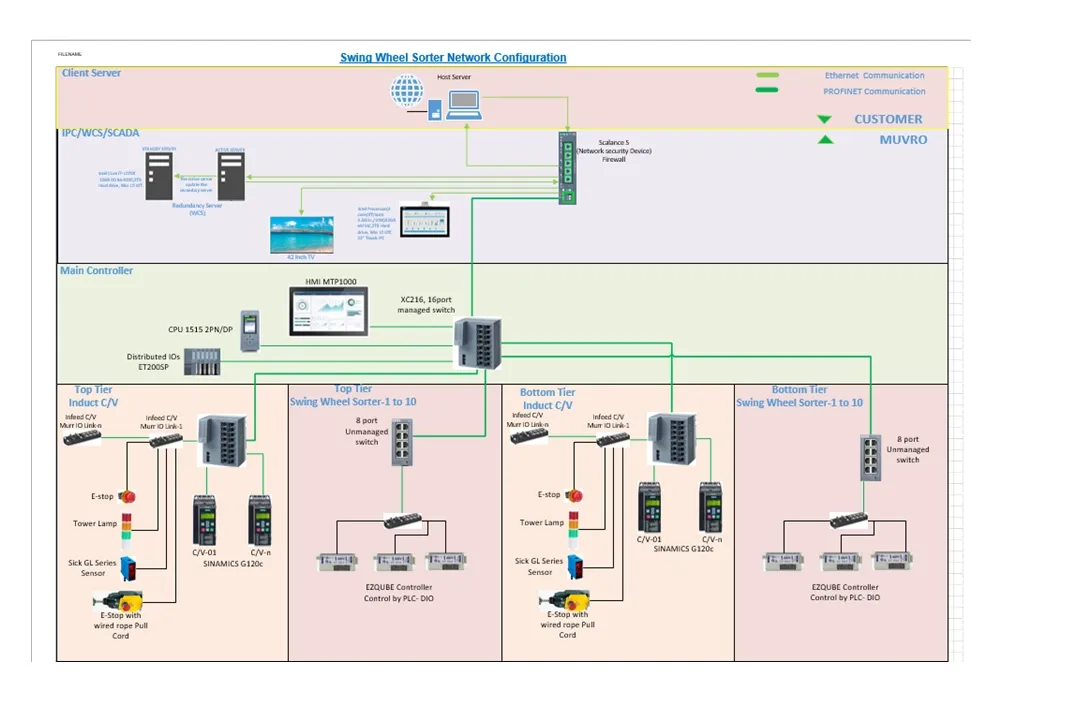This screenshot has height=703, width=1080.
Task: Select Top Tier Swing Wheel Sorter-1 to 10 heading
Action: pos(353,395)
